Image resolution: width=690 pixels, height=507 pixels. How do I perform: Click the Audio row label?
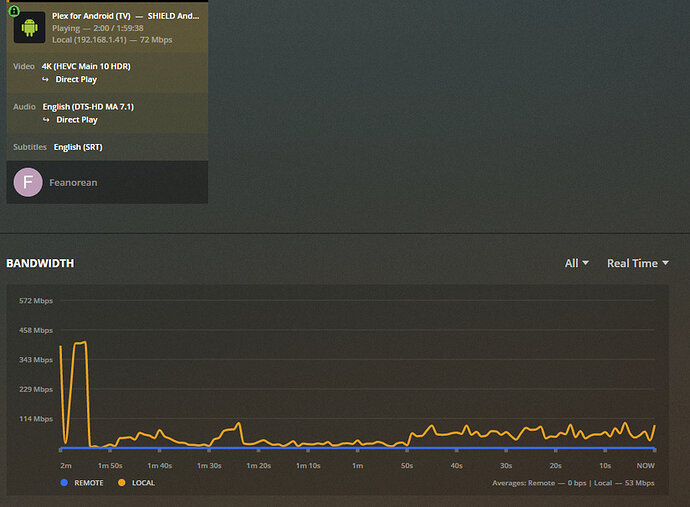tap(24, 107)
